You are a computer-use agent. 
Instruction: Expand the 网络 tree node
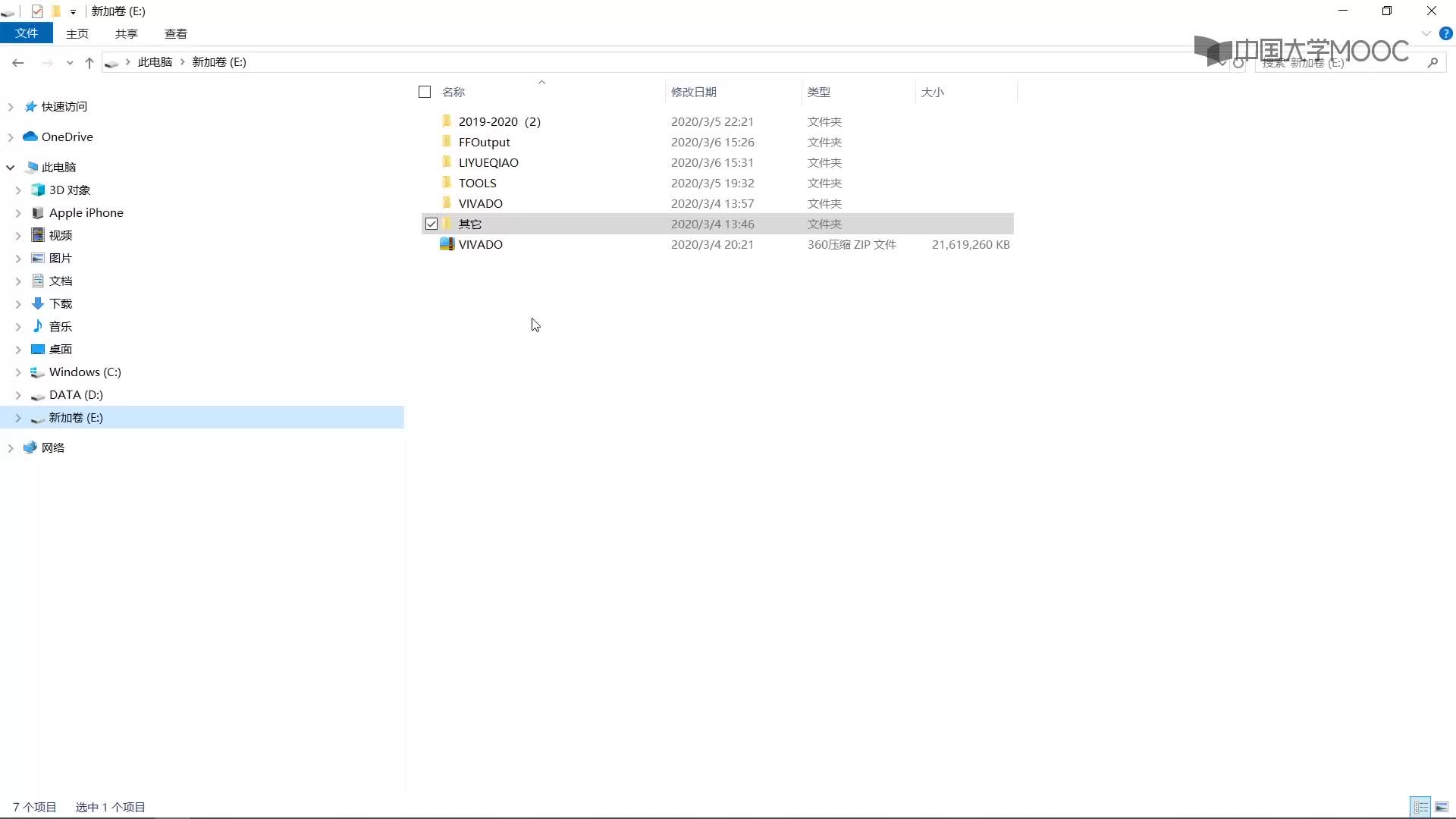point(11,448)
